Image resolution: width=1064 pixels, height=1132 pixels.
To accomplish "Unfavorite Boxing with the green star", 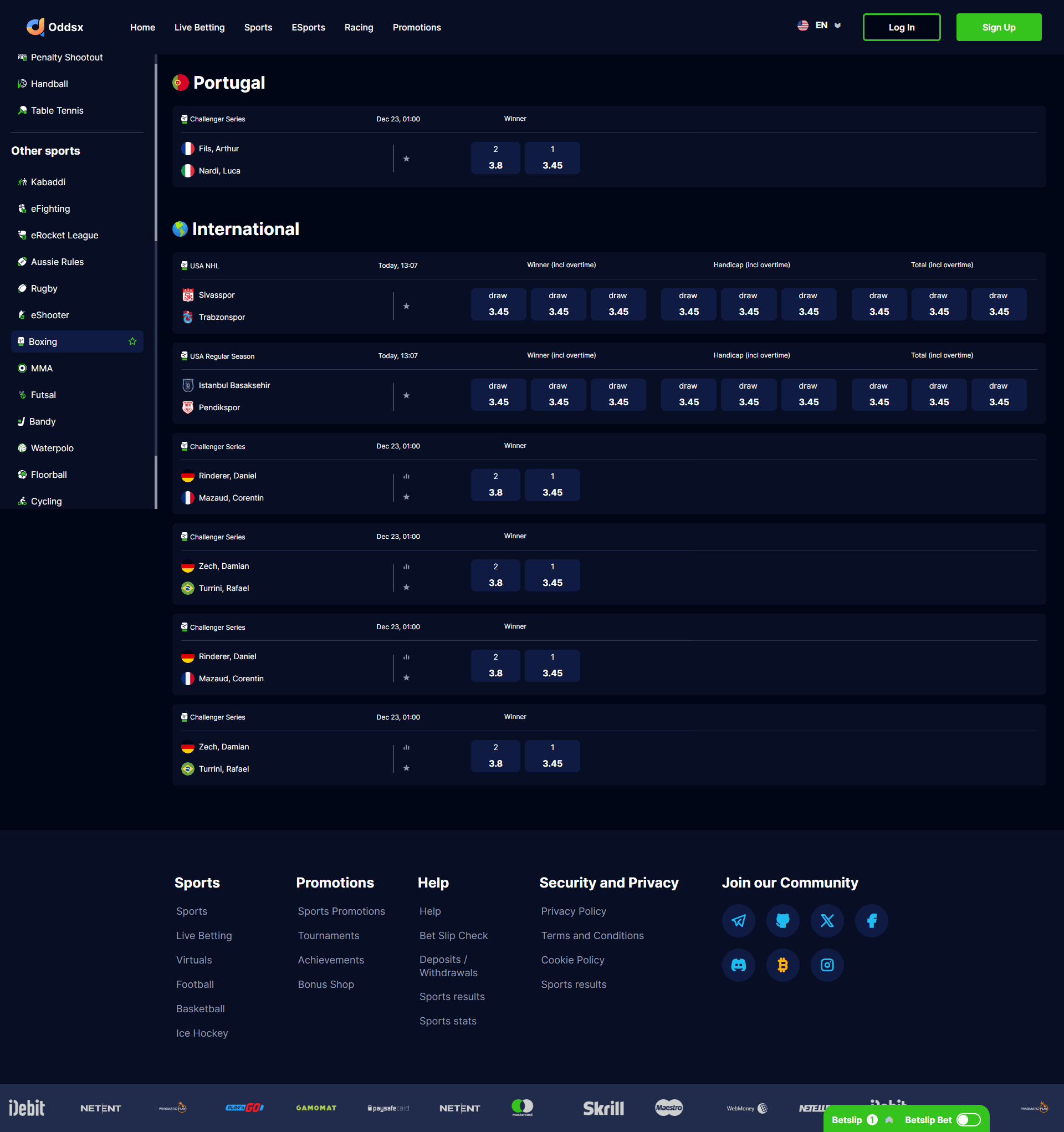I will (x=132, y=341).
